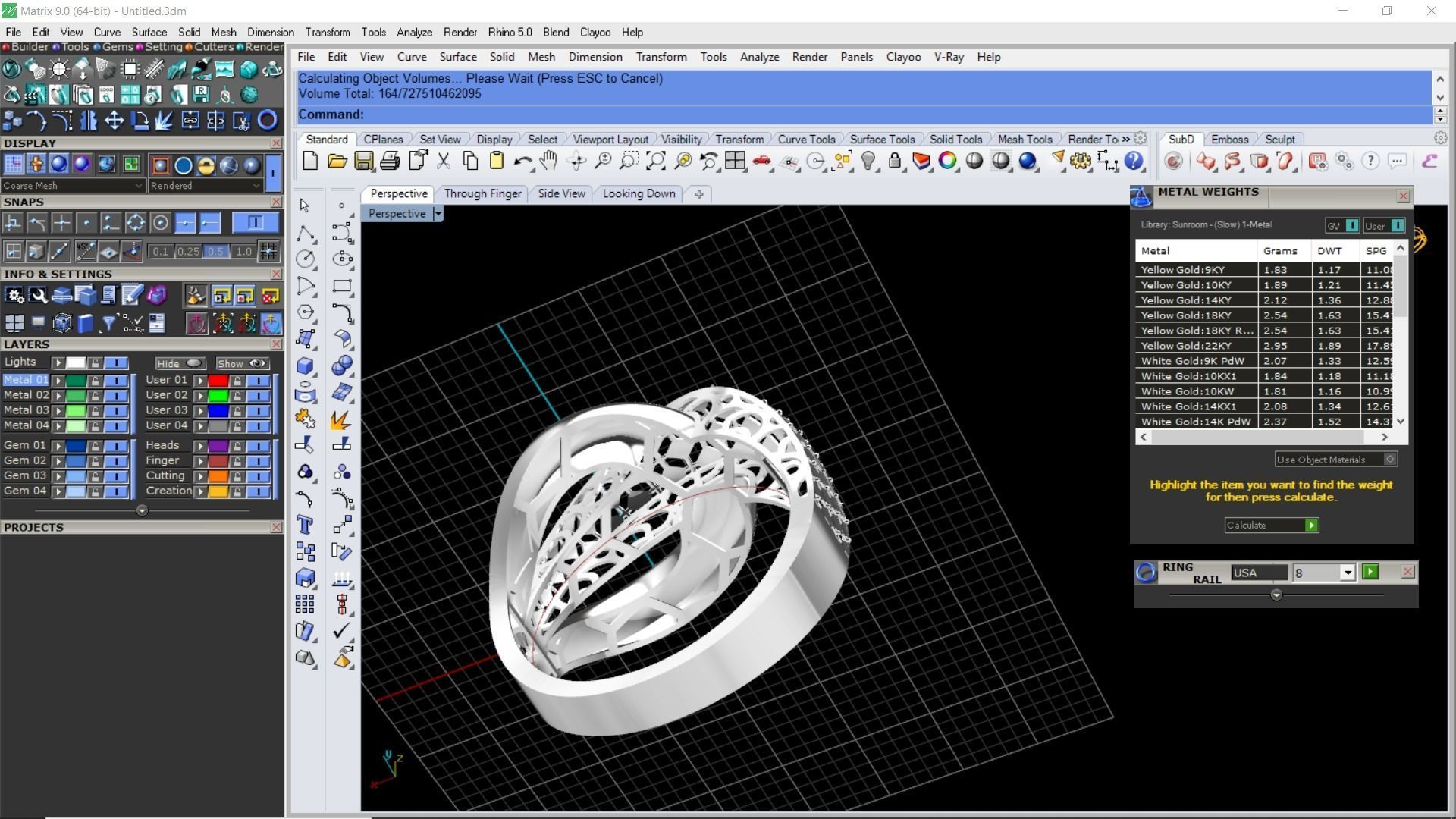
Task: Click the red User 01 color swatch
Action: click(218, 381)
